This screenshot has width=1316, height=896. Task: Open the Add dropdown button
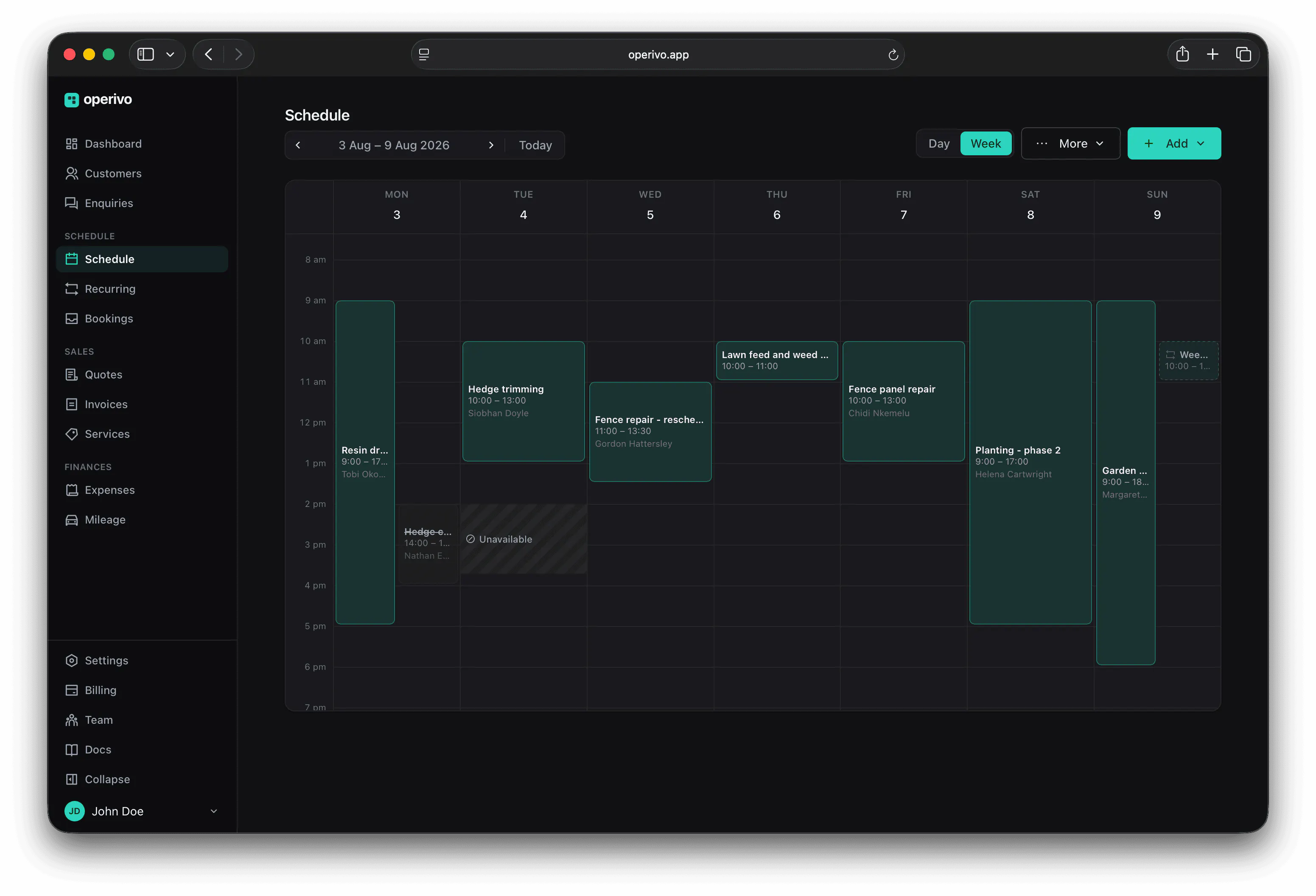coord(1174,144)
